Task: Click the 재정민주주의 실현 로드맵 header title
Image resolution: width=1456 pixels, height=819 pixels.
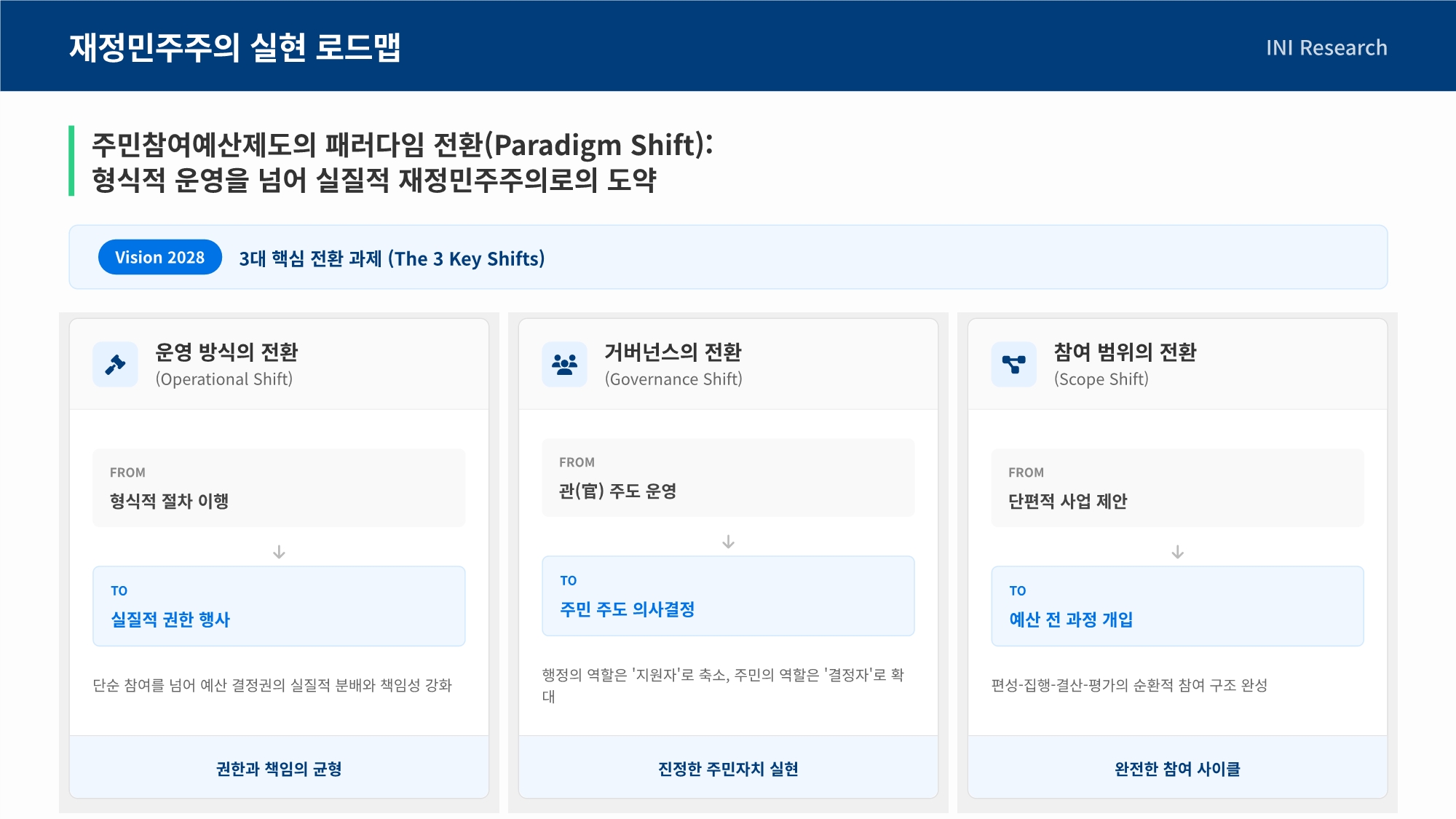Action: pos(234,48)
